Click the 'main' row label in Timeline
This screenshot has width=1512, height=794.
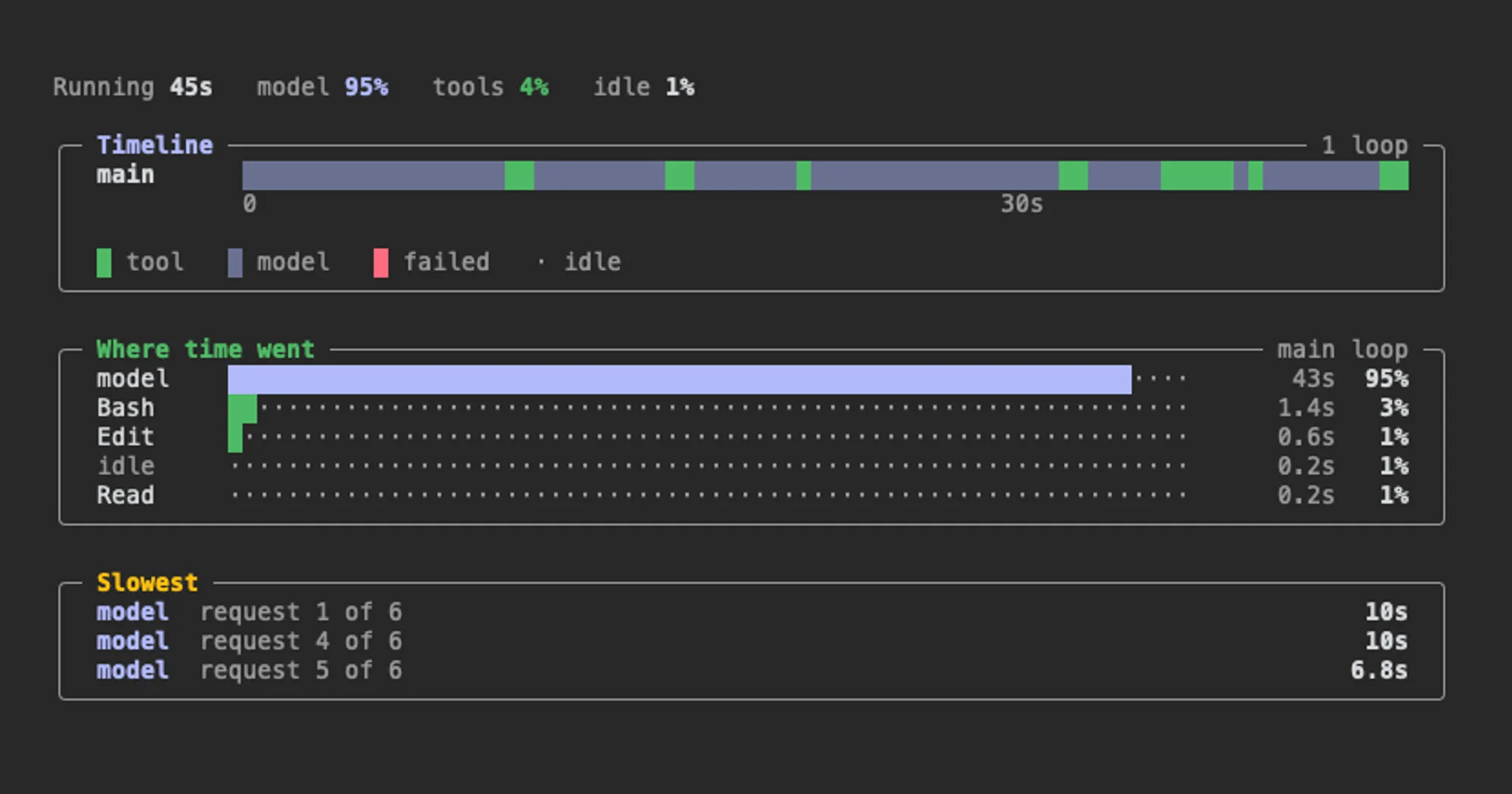pyautogui.click(x=125, y=175)
